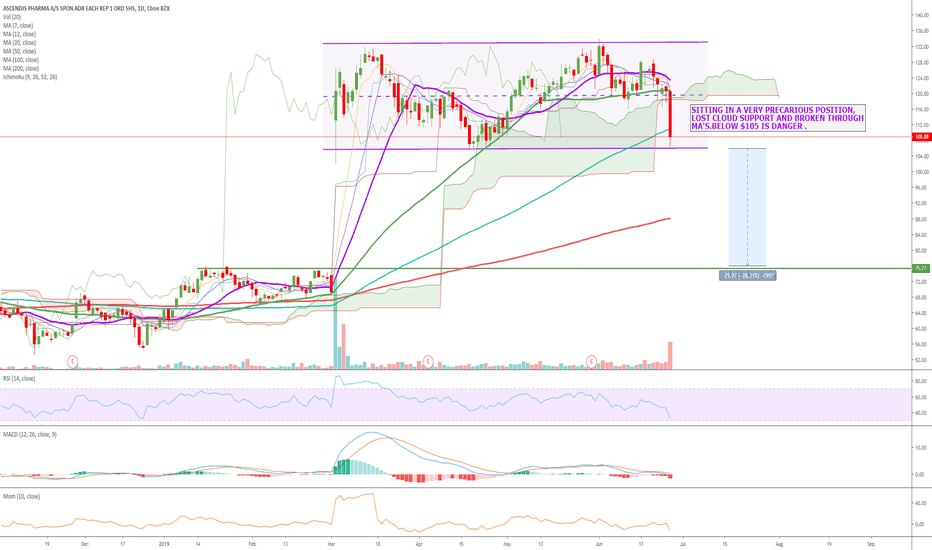Click the May label on the time axis
Image resolution: width=932 pixels, height=550 pixels.
tap(507, 543)
